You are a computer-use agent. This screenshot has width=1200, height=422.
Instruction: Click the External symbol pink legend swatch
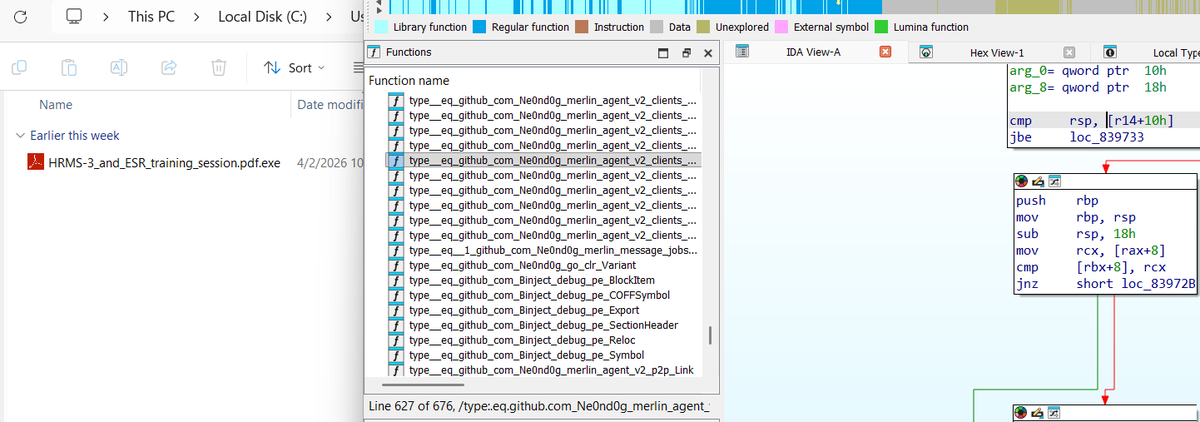coord(781,27)
